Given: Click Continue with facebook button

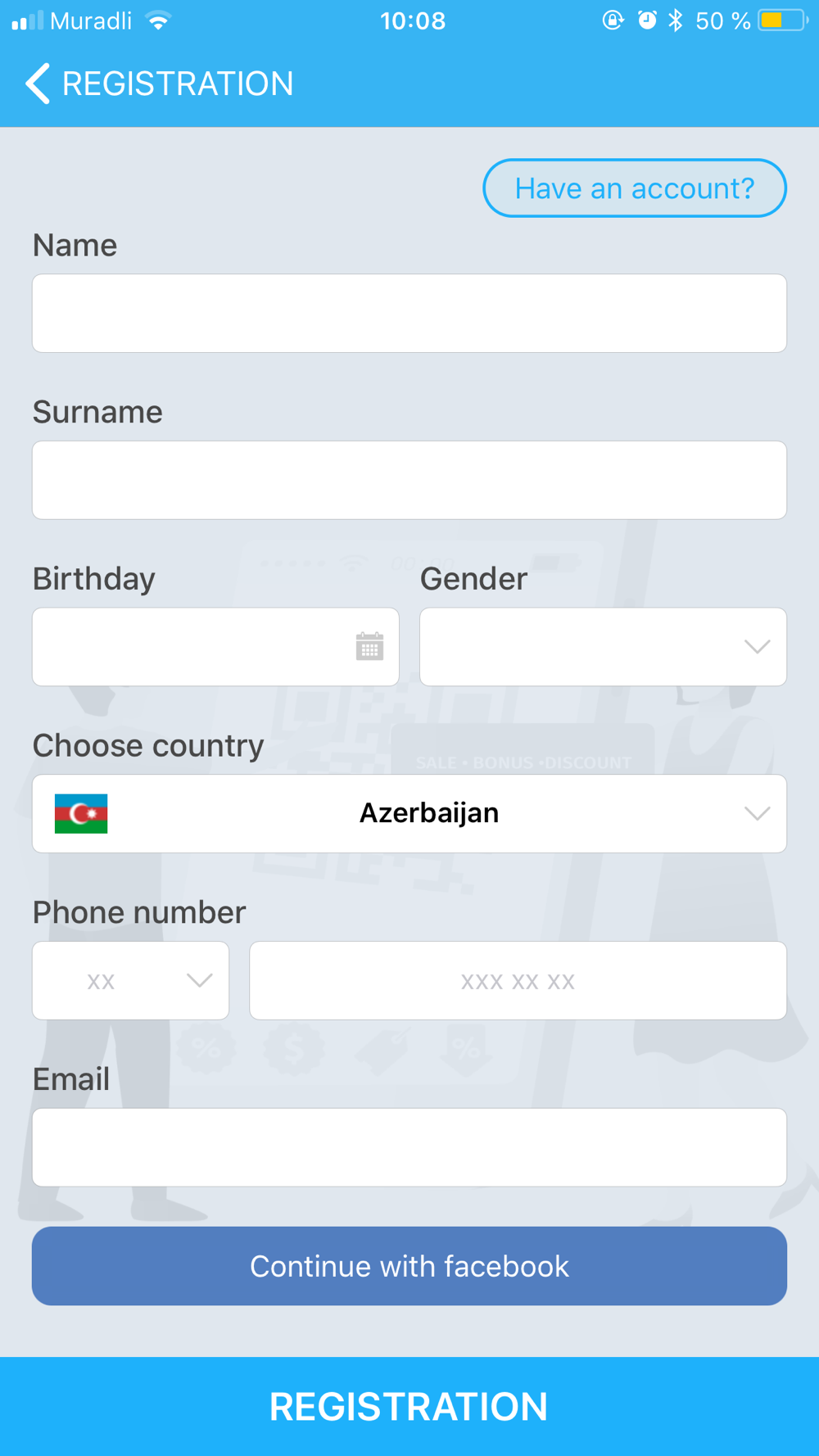Looking at the screenshot, I should coord(409,1266).
